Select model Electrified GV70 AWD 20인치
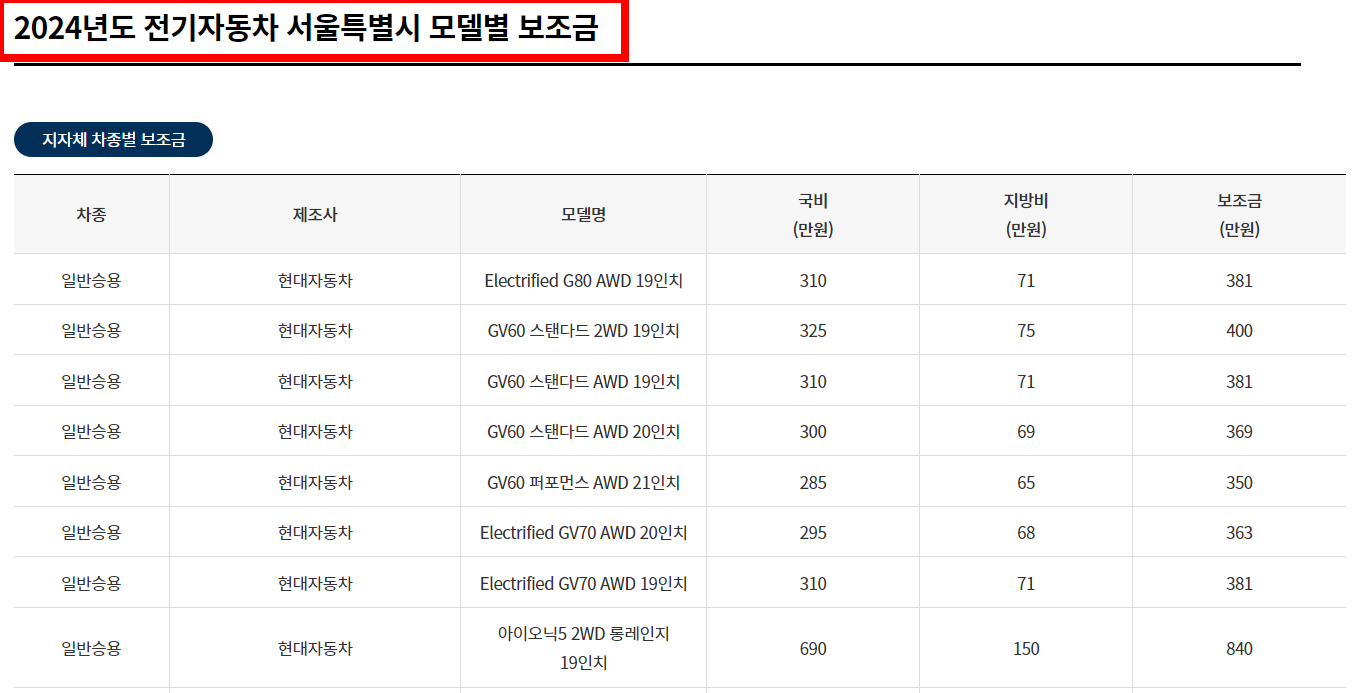Image resolution: width=1361 pixels, height=693 pixels. click(x=583, y=533)
